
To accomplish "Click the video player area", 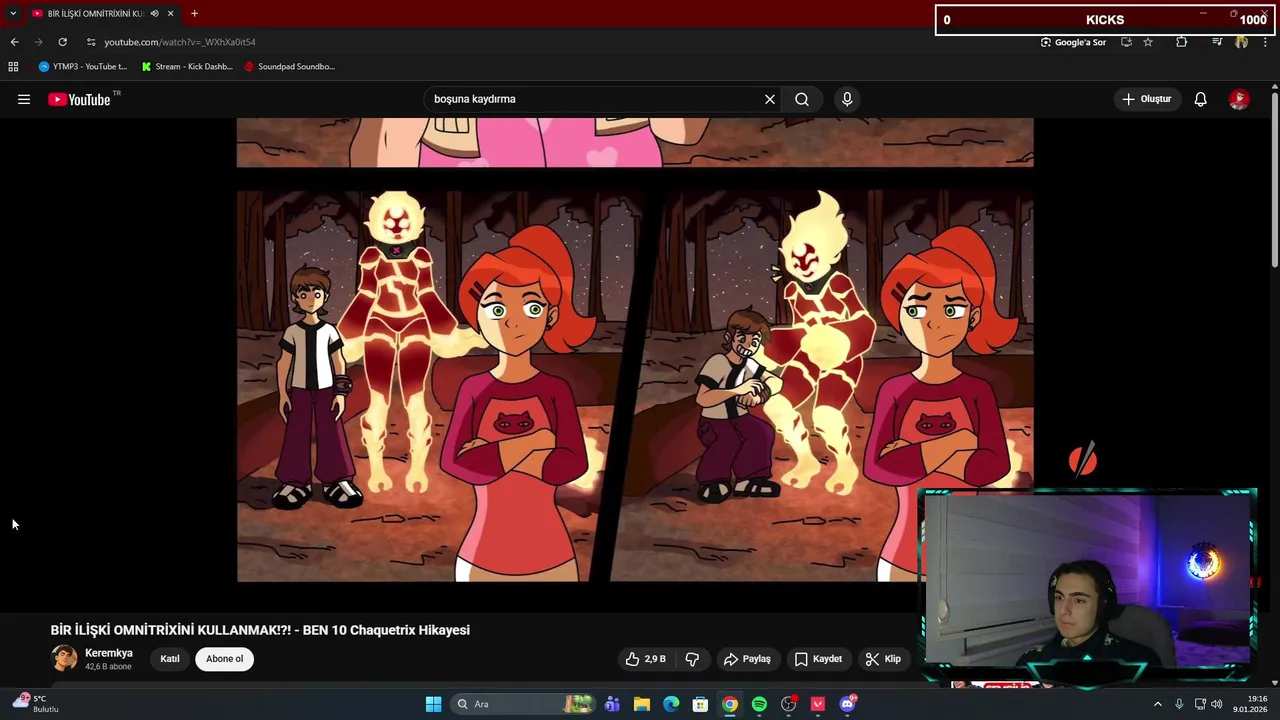I will click(x=635, y=350).
